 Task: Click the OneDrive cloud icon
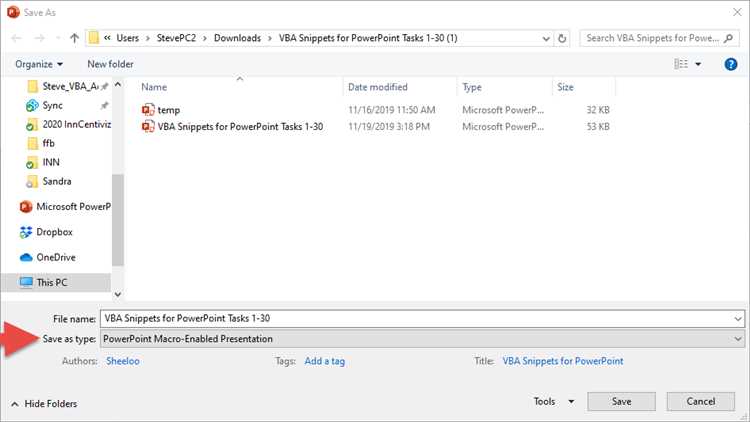[x=26, y=257]
